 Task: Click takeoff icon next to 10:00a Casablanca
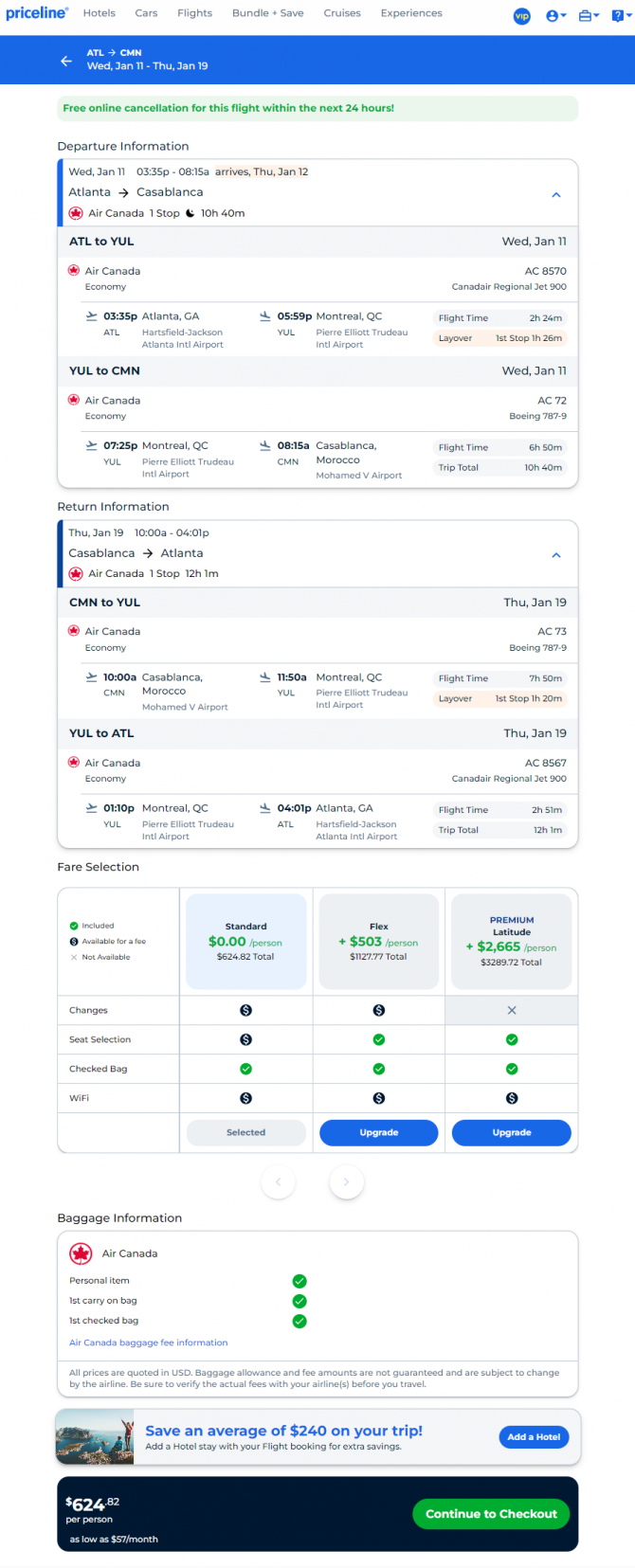pyautogui.click(x=91, y=677)
